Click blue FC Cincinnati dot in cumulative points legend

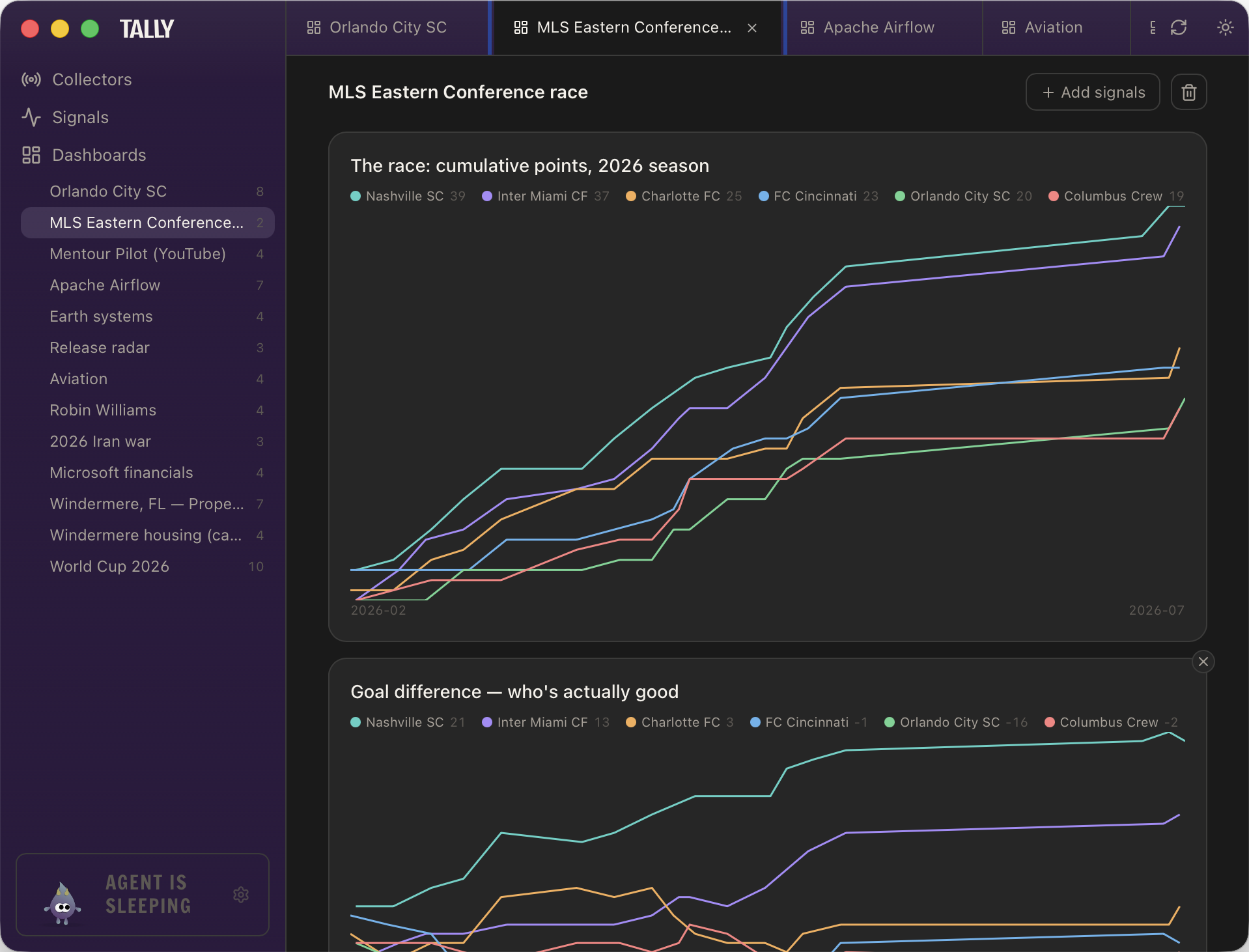pos(764,196)
